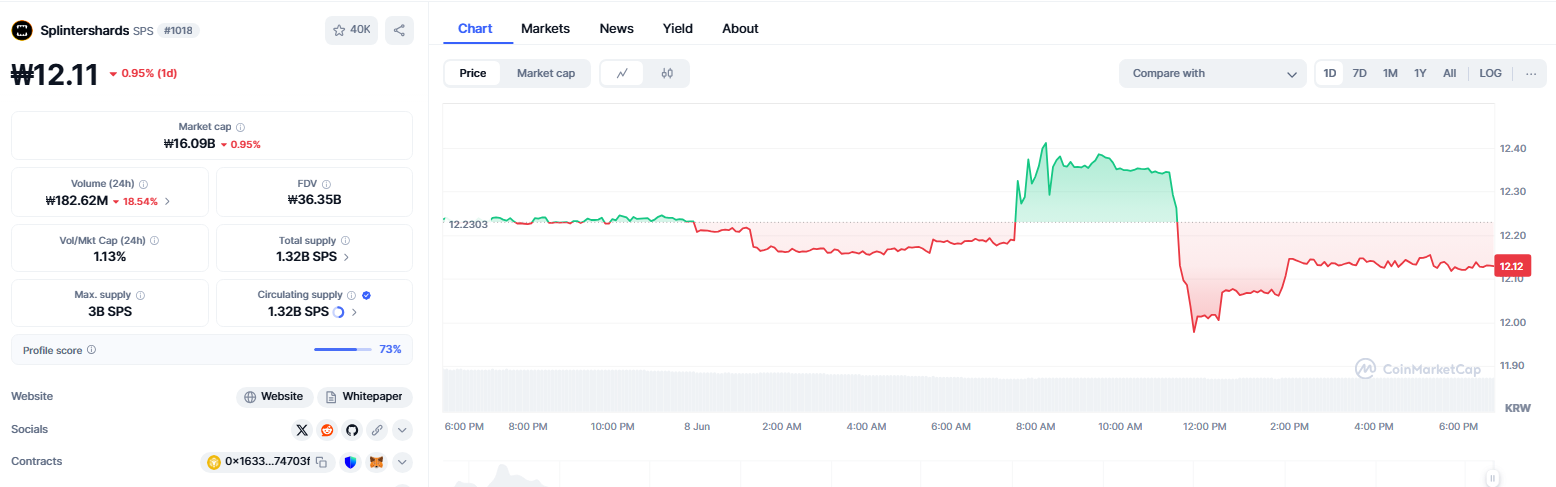Open the Markets tab
Image resolution: width=1556 pixels, height=487 pixels.
point(545,28)
